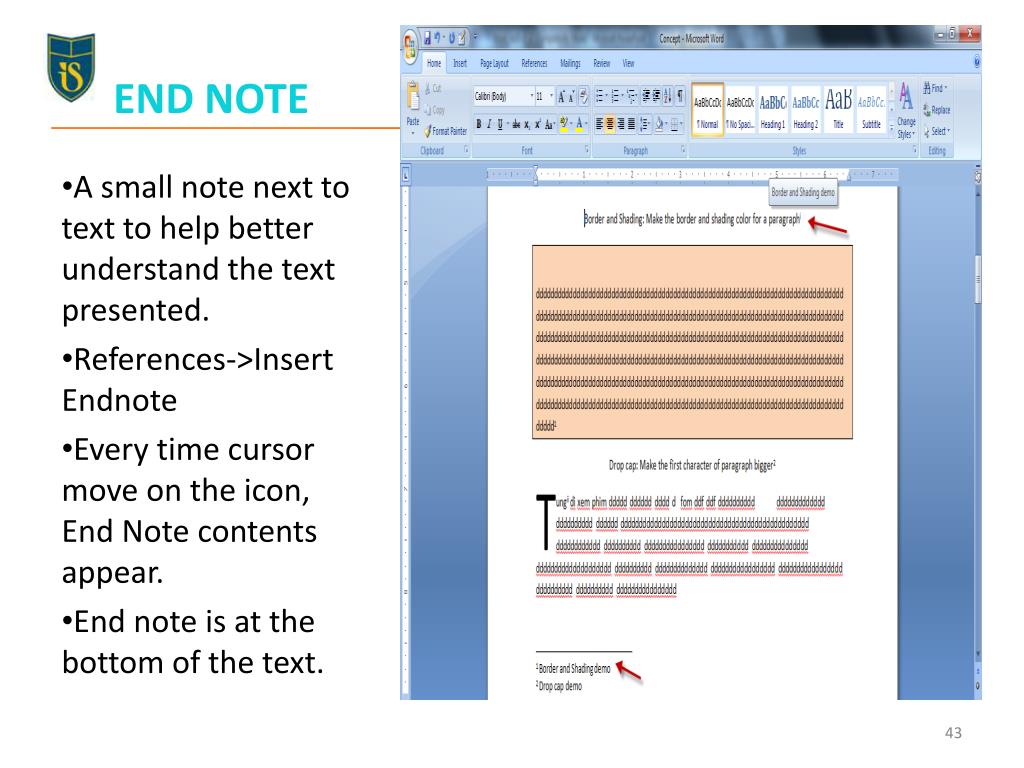
Task: Pick the font color swatch
Action: click(x=579, y=124)
